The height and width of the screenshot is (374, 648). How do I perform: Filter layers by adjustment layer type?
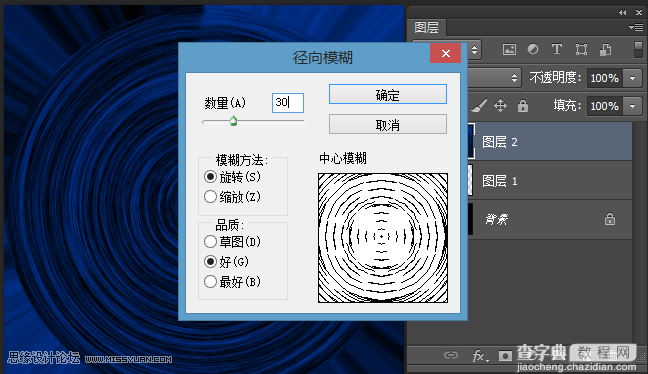(533, 50)
